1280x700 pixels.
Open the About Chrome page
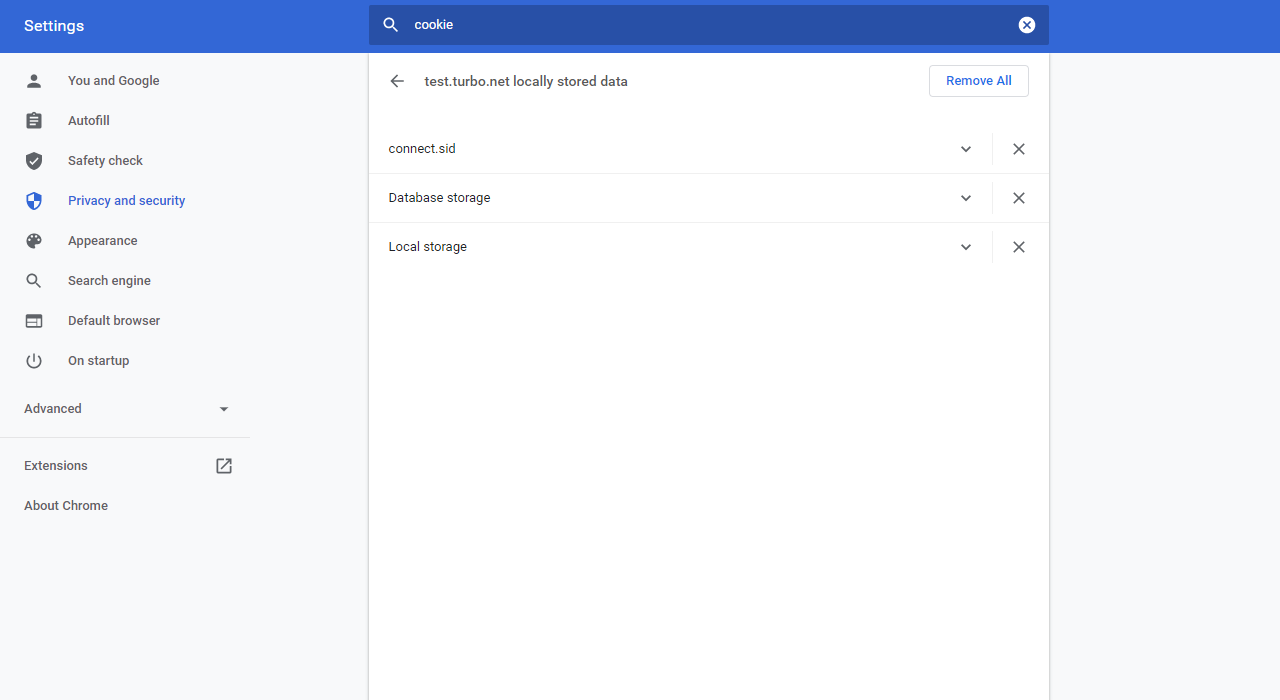pos(66,506)
